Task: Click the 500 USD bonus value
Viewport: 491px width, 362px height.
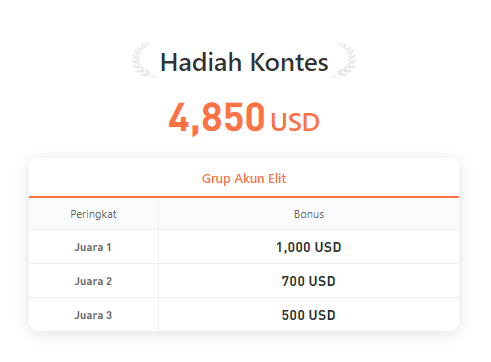Action: [309, 315]
